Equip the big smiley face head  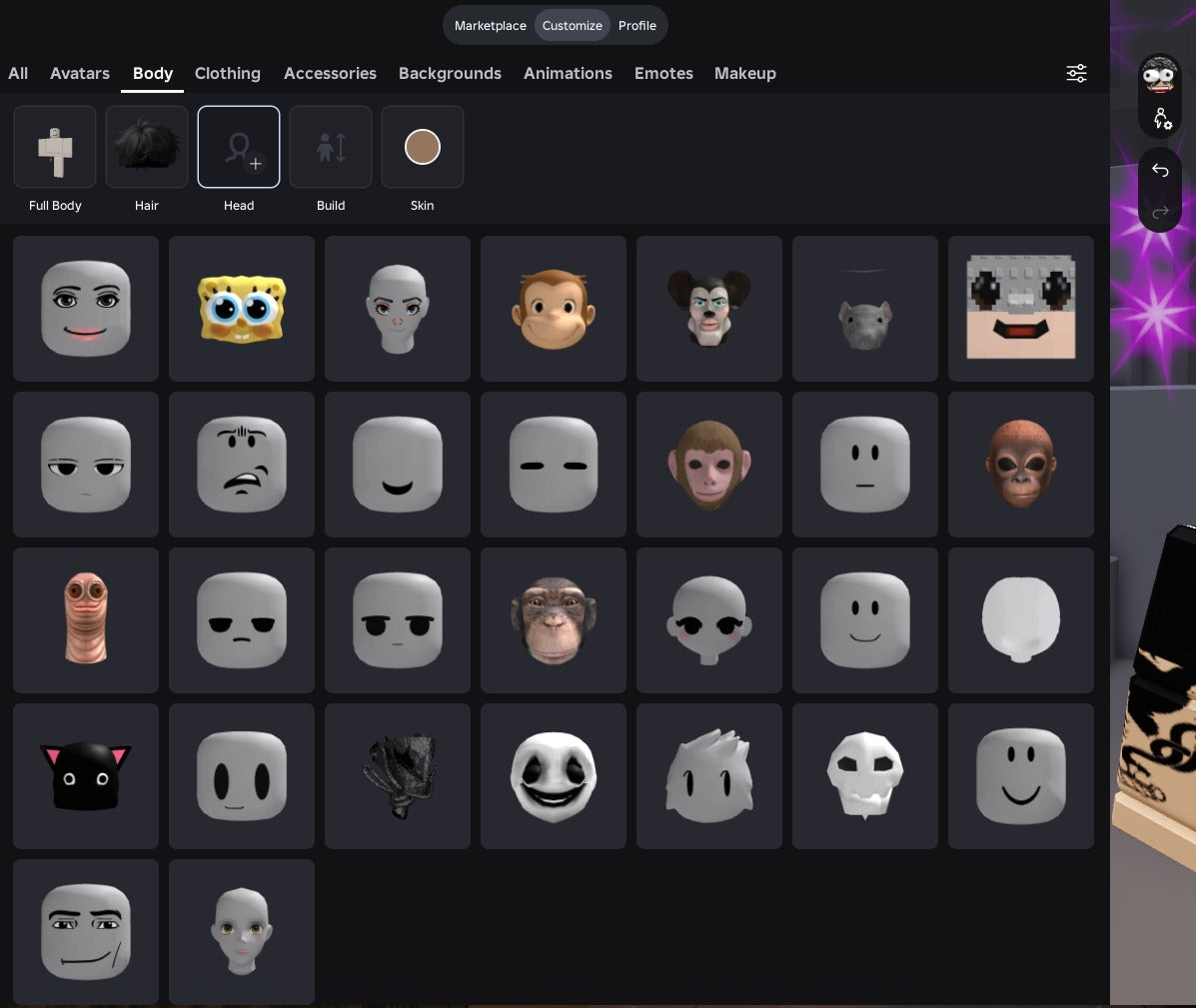(1020, 776)
